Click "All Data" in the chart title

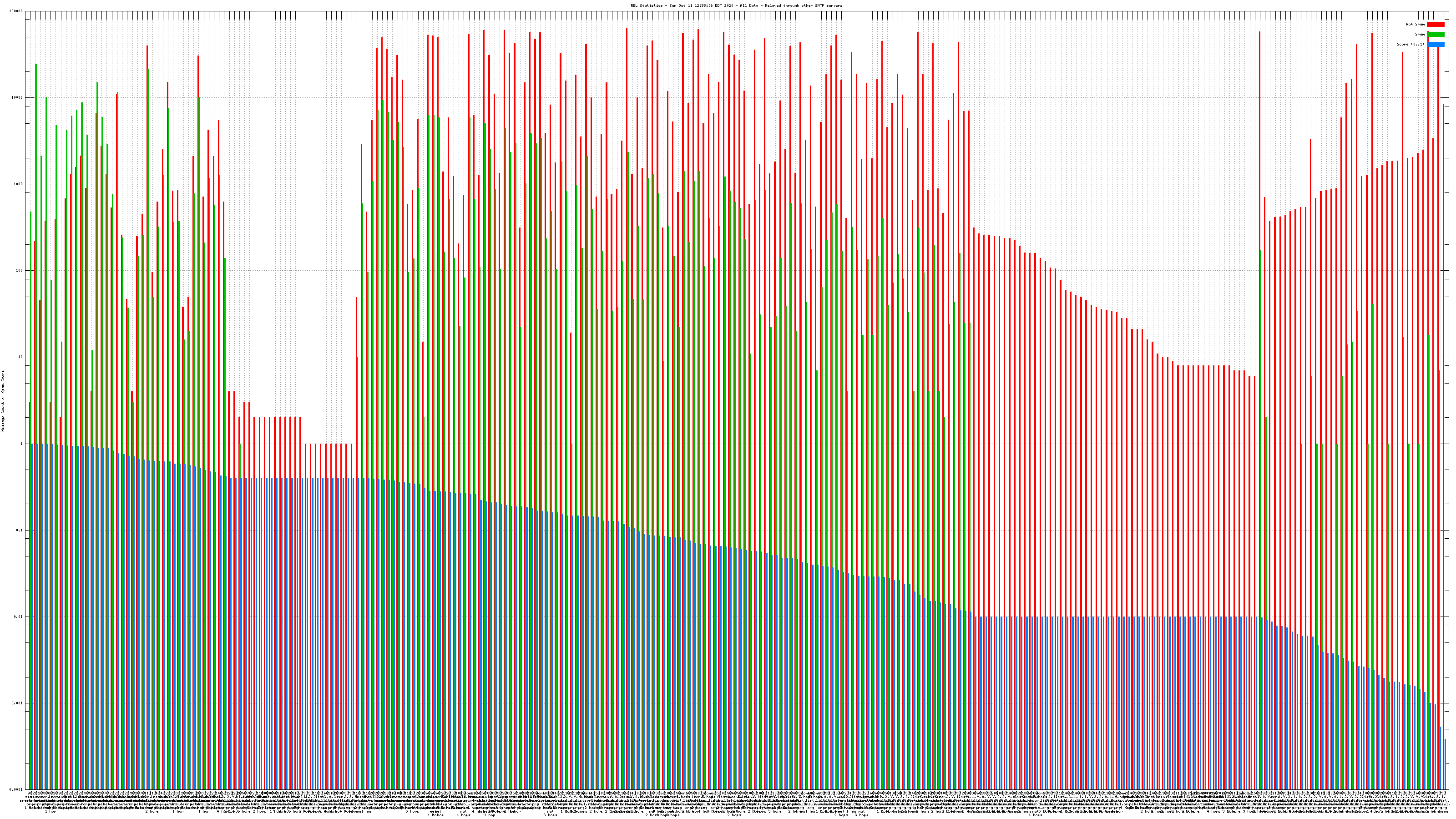click(x=748, y=5)
